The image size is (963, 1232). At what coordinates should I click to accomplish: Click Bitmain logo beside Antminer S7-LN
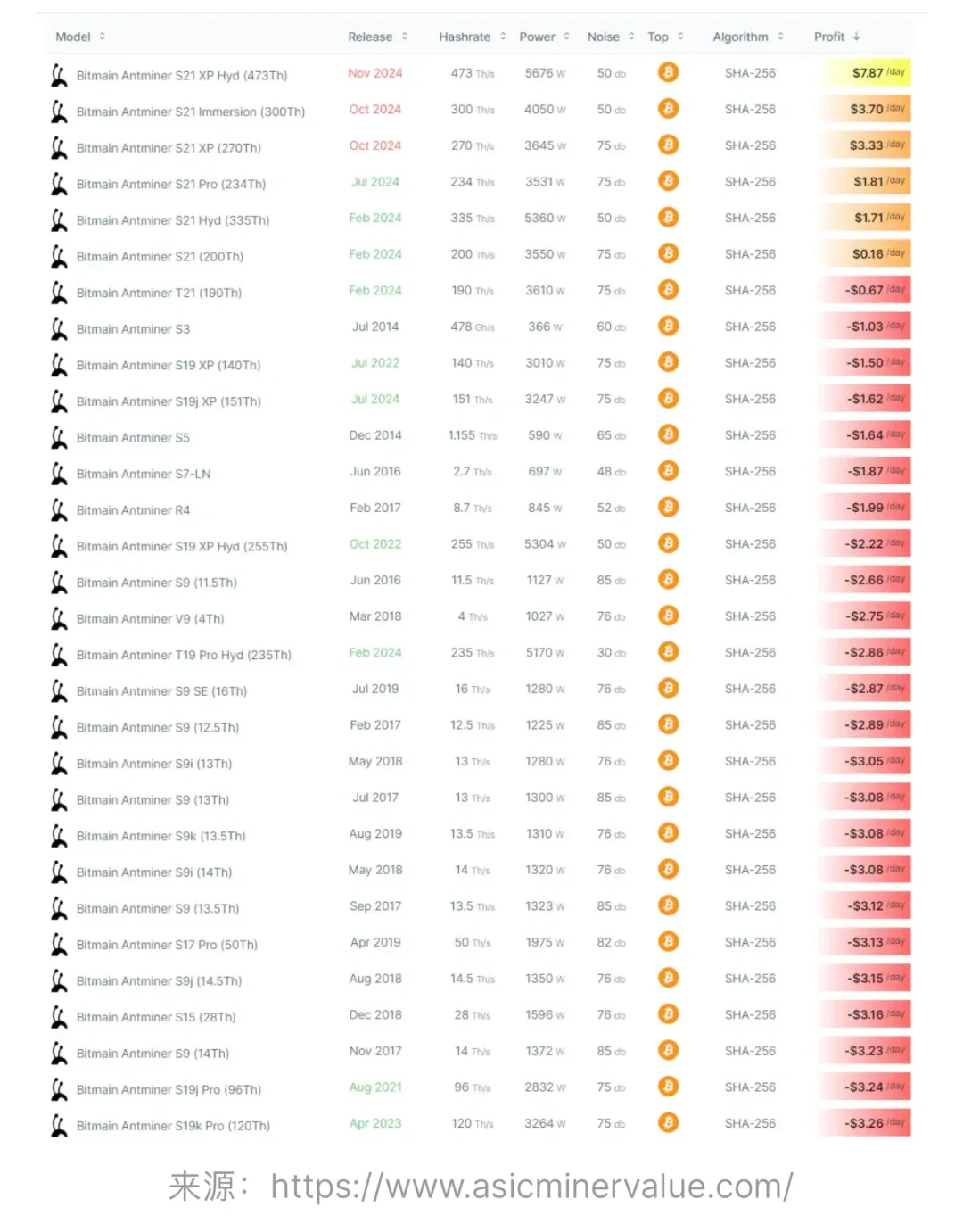59,474
